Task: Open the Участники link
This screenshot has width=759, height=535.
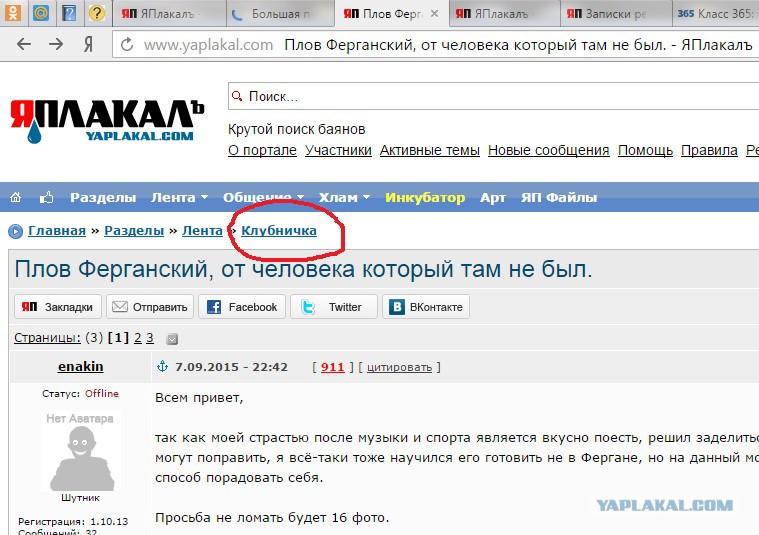Action: coord(338,151)
